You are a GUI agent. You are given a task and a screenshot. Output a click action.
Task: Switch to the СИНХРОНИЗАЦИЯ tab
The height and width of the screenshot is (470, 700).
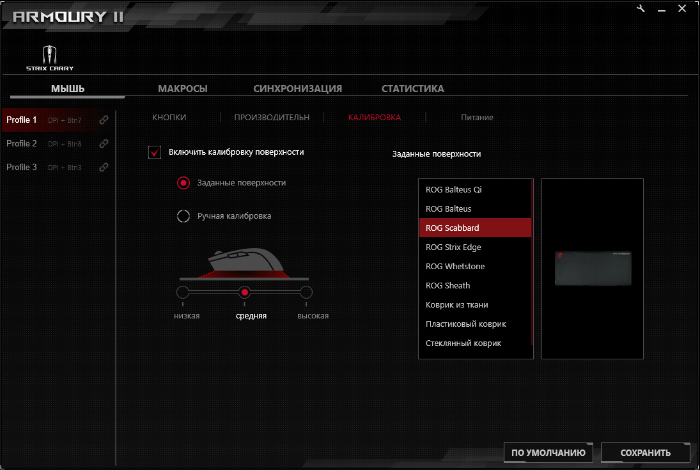point(298,88)
